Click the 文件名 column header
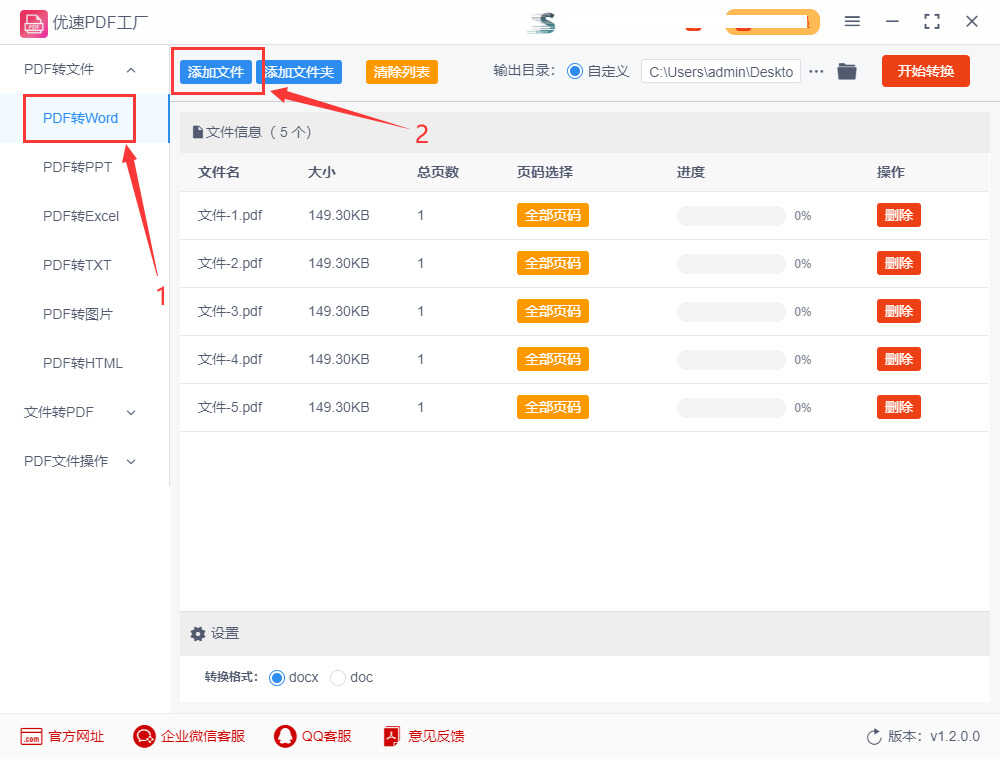 click(218, 172)
